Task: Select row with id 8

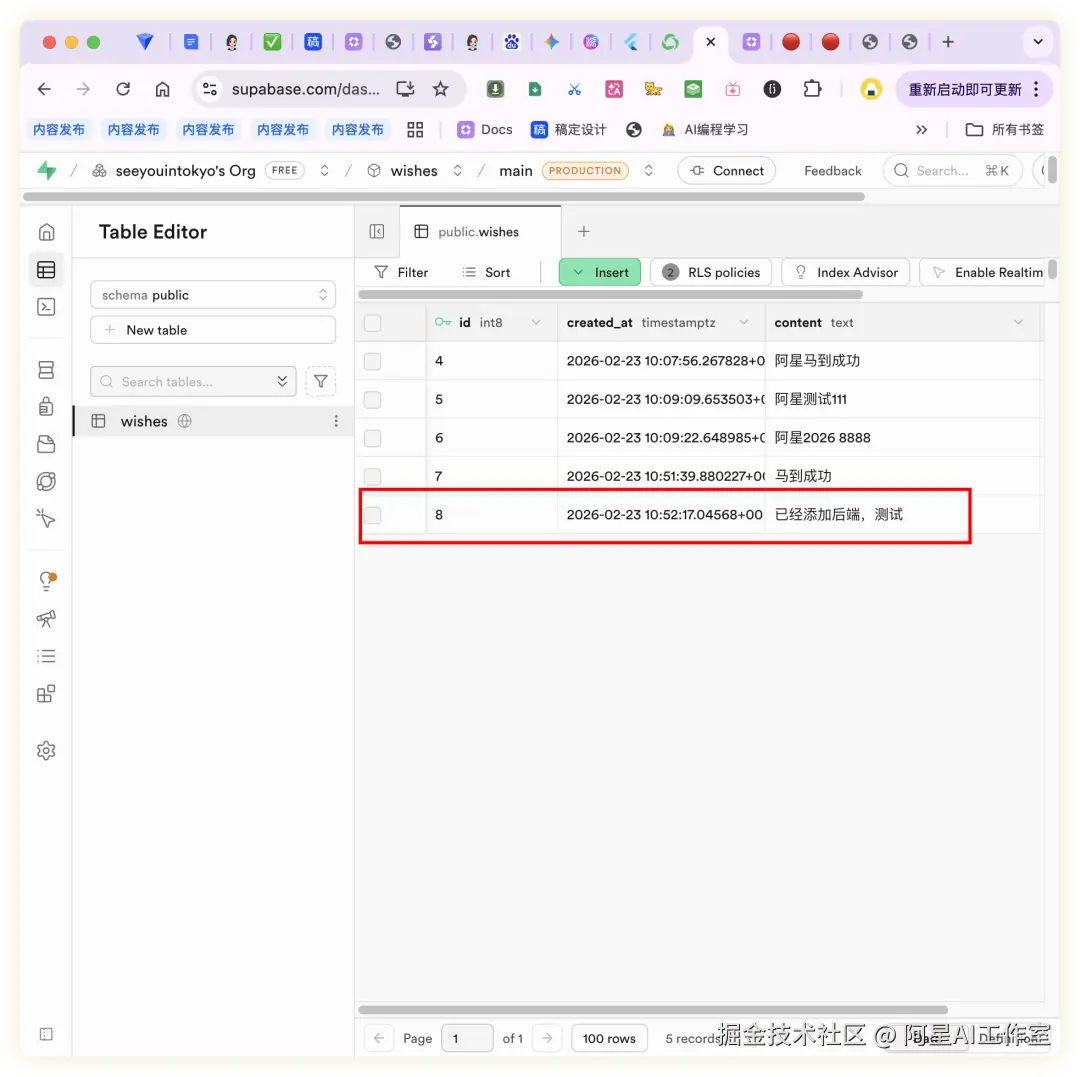Action: tap(373, 514)
